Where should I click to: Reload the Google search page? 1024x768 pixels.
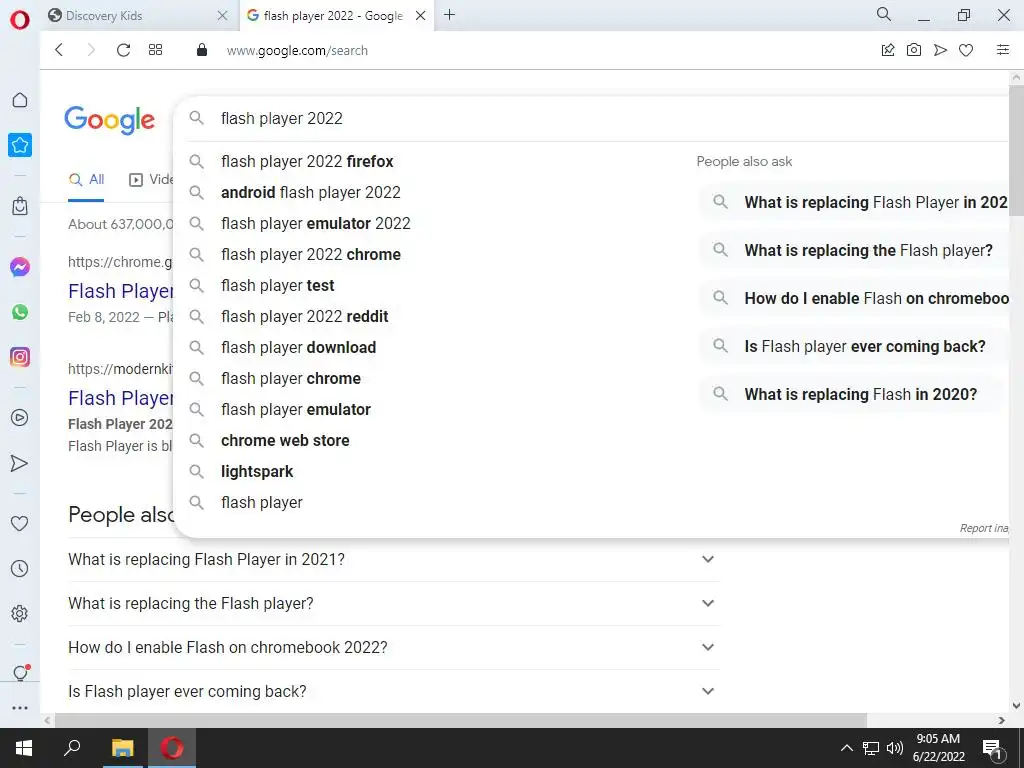tap(123, 50)
